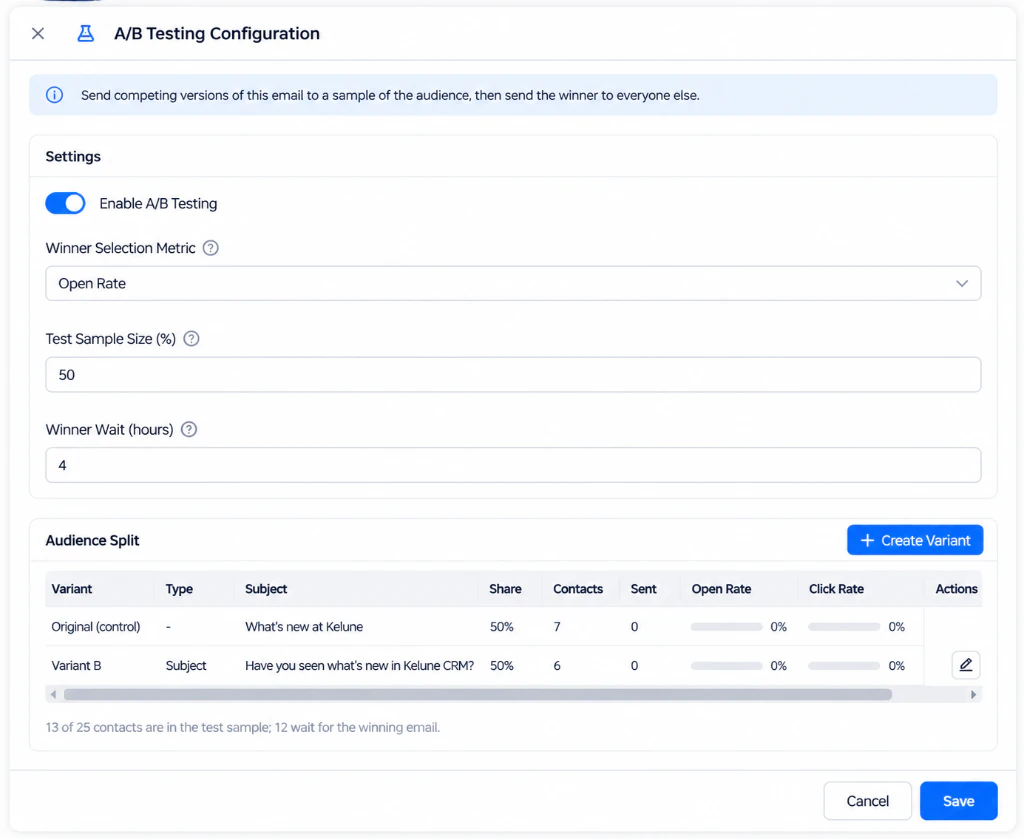Click the Subject column header

point(266,589)
